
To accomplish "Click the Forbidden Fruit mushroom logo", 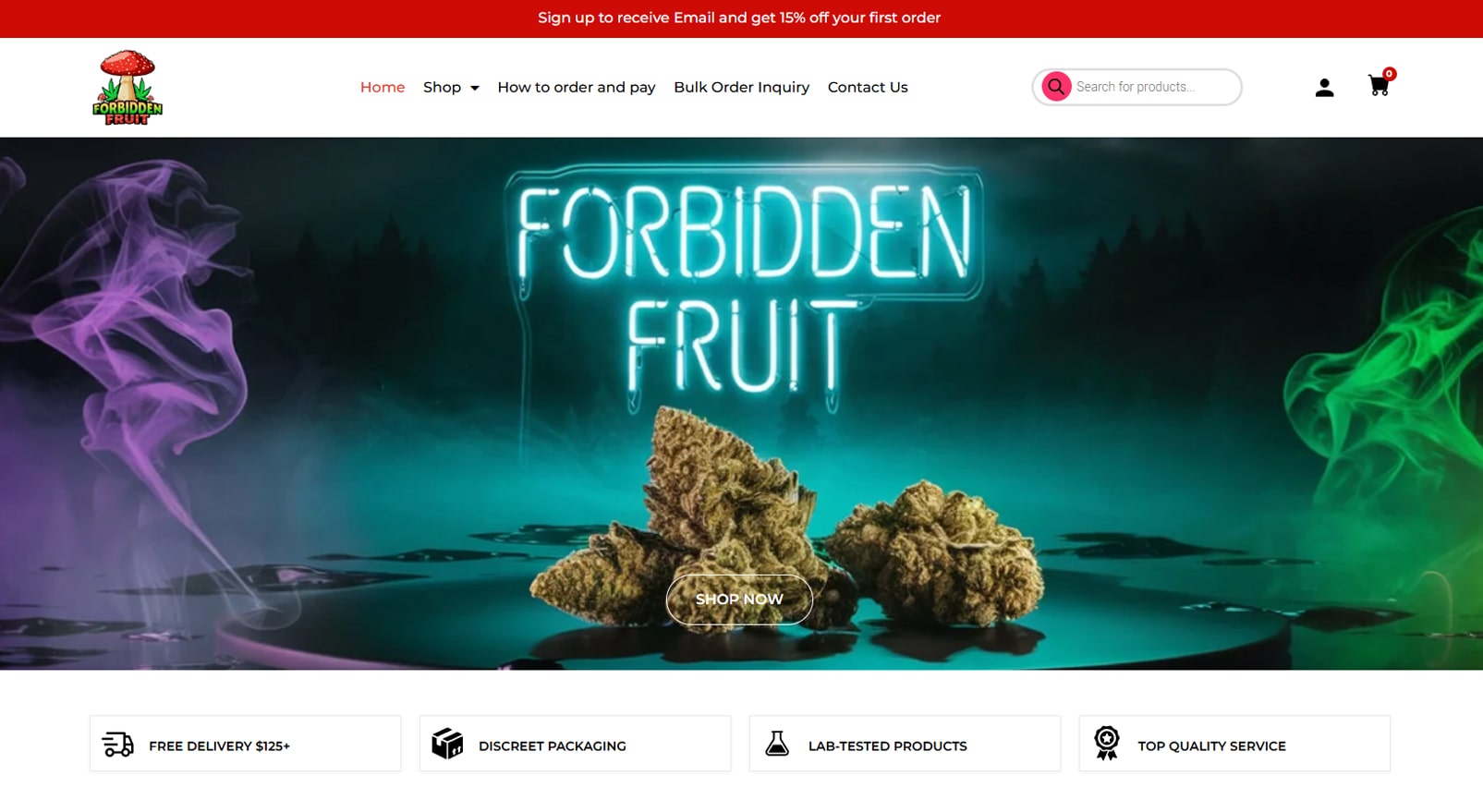I will coord(128,87).
